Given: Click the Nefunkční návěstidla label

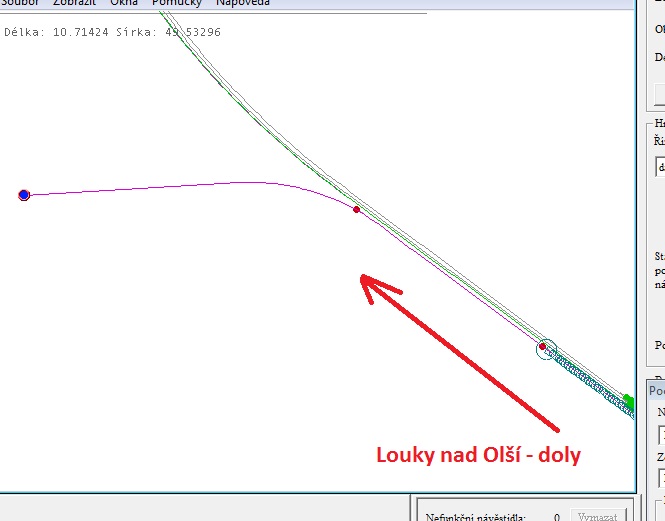Looking at the screenshot, I should (475, 517).
